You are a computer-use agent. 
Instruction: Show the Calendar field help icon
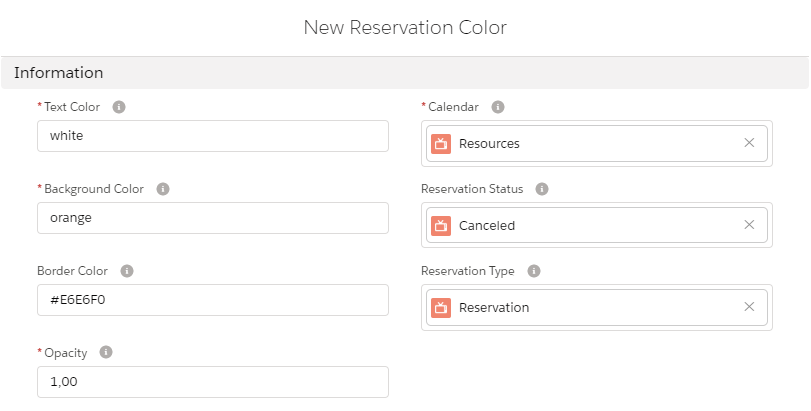(498, 107)
